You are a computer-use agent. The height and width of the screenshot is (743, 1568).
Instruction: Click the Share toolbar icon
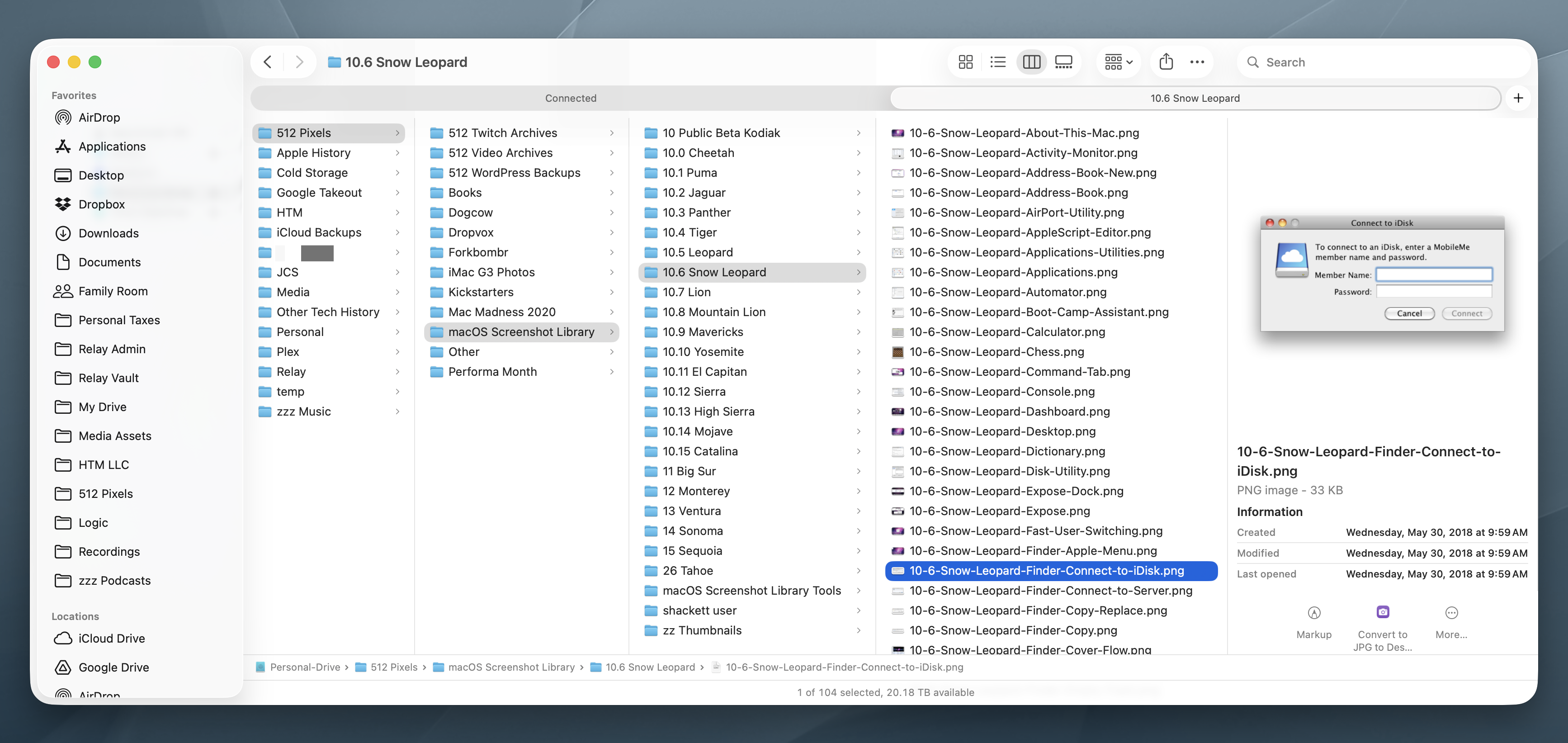pos(1166,62)
